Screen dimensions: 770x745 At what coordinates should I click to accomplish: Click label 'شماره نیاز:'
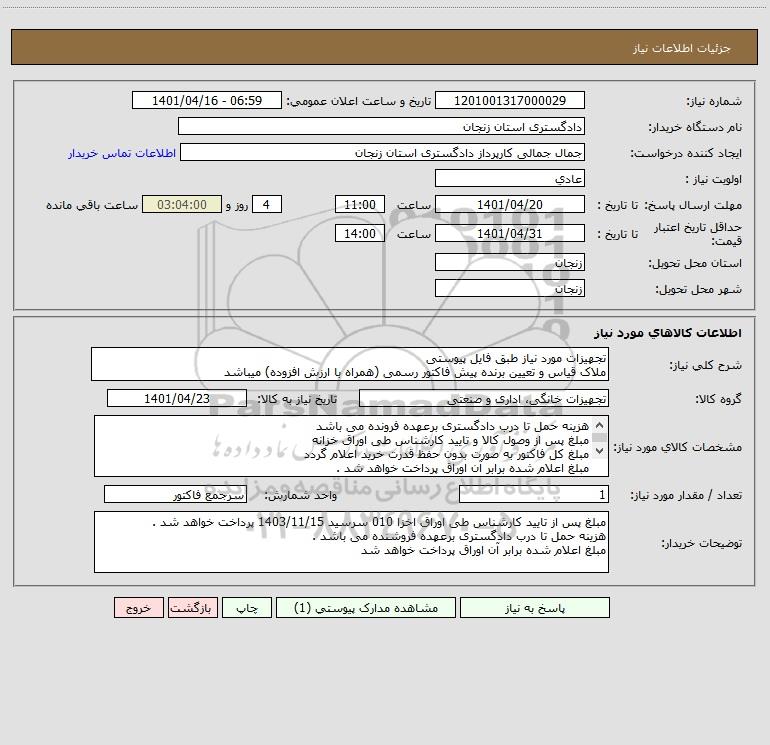tap(714, 101)
